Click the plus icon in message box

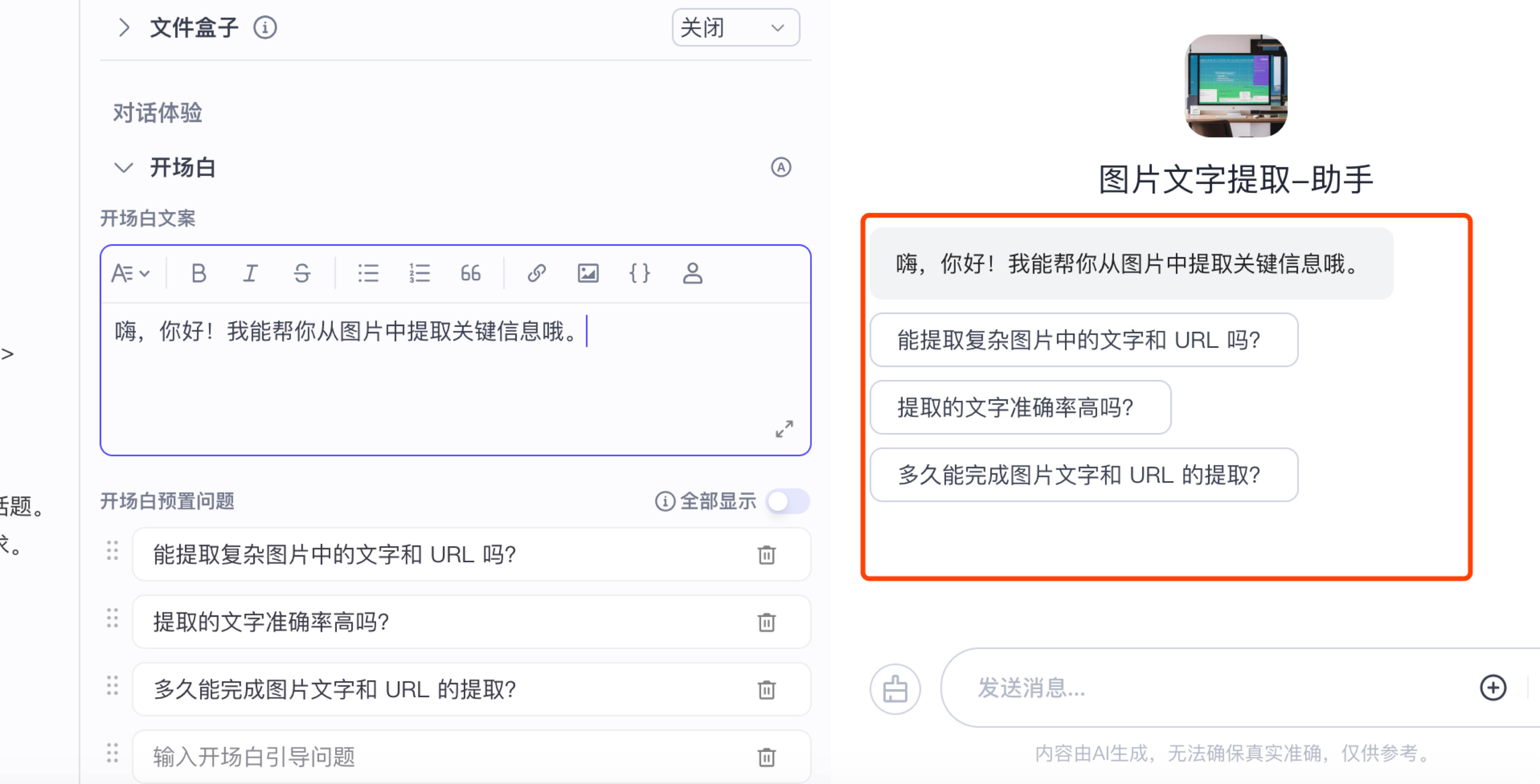pos(1492,687)
